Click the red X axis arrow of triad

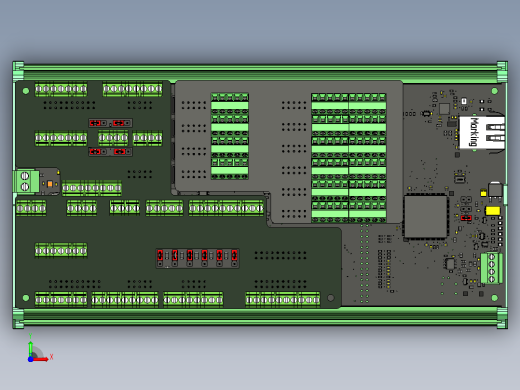pyautogui.click(x=41, y=359)
